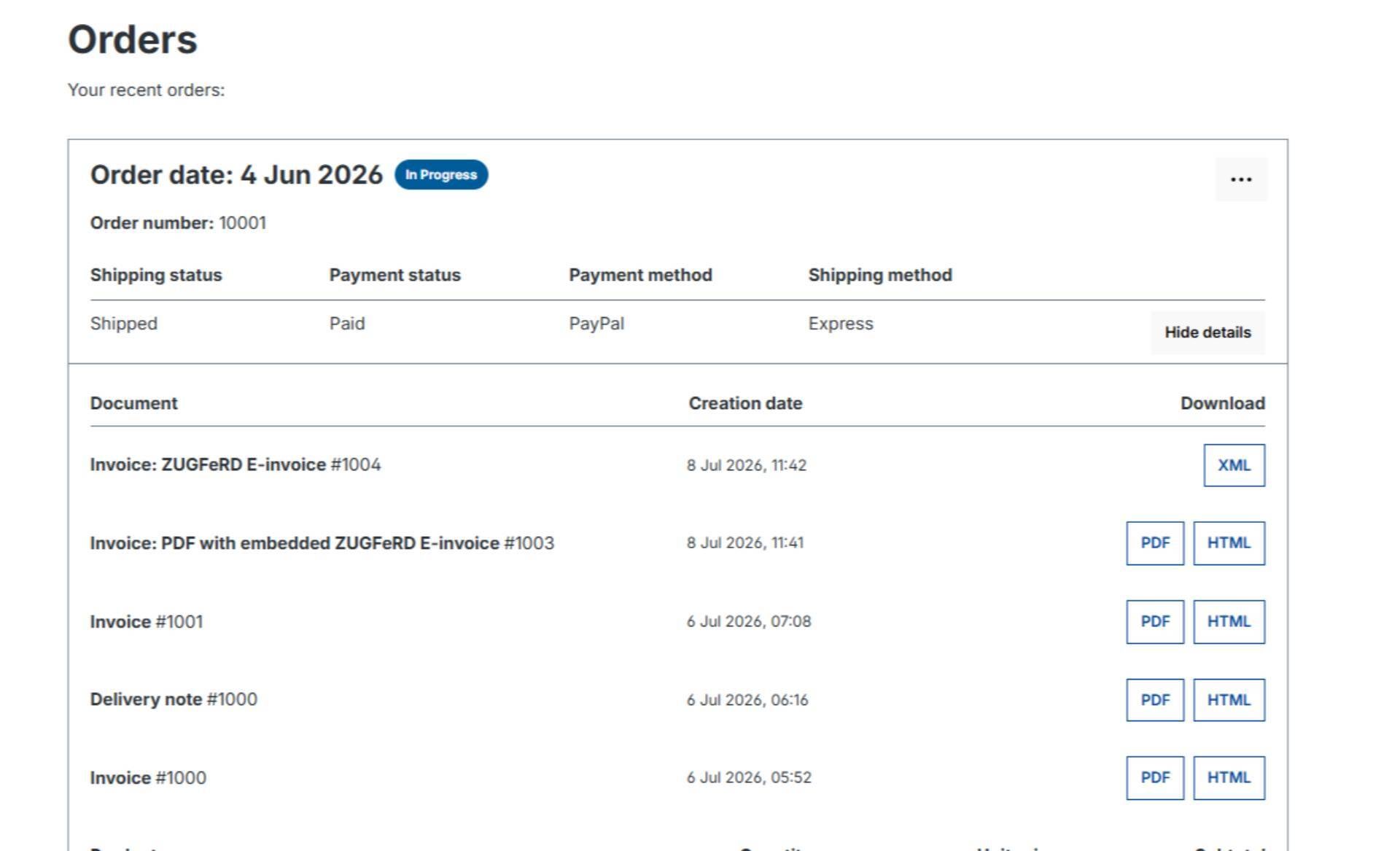Open the three-dot order actions menu

click(x=1241, y=179)
